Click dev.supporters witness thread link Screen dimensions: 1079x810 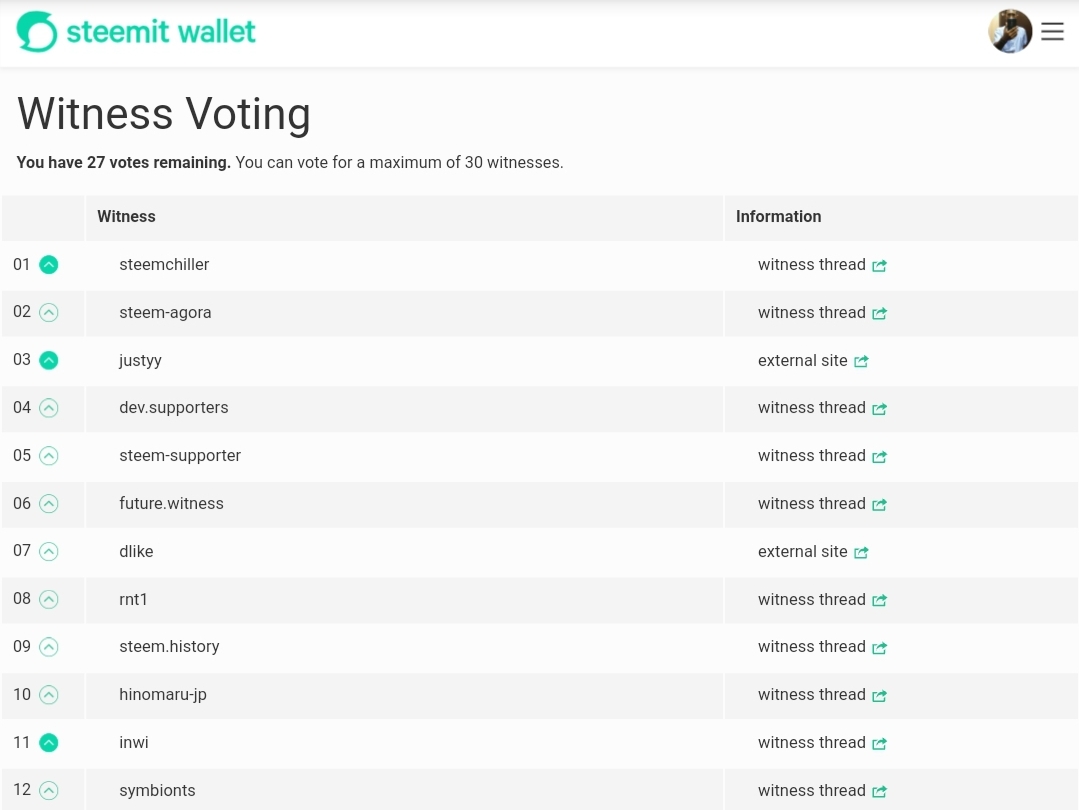(x=811, y=408)
